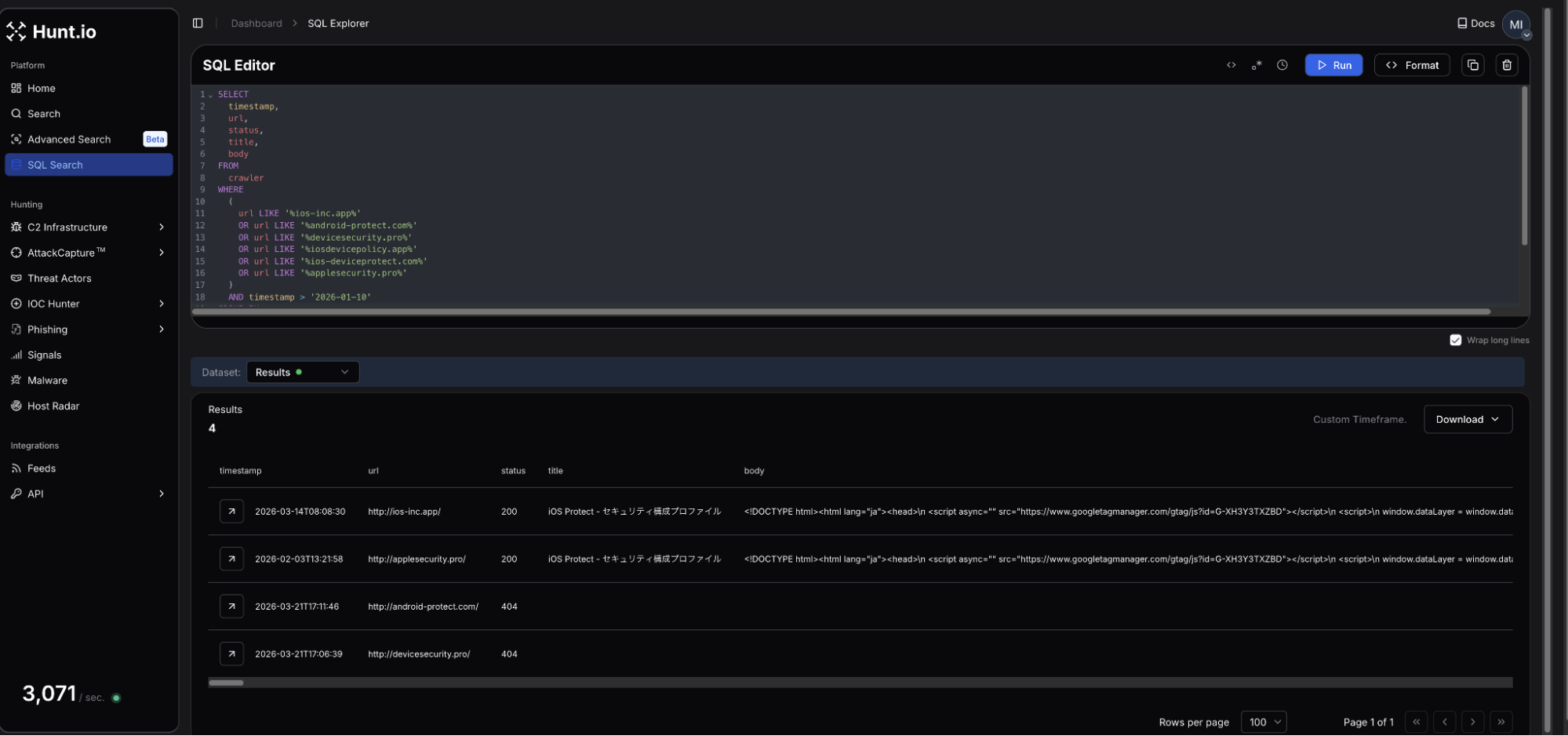
Task: Copy the SQL query with copy icon
Action: pos(1472,65)
